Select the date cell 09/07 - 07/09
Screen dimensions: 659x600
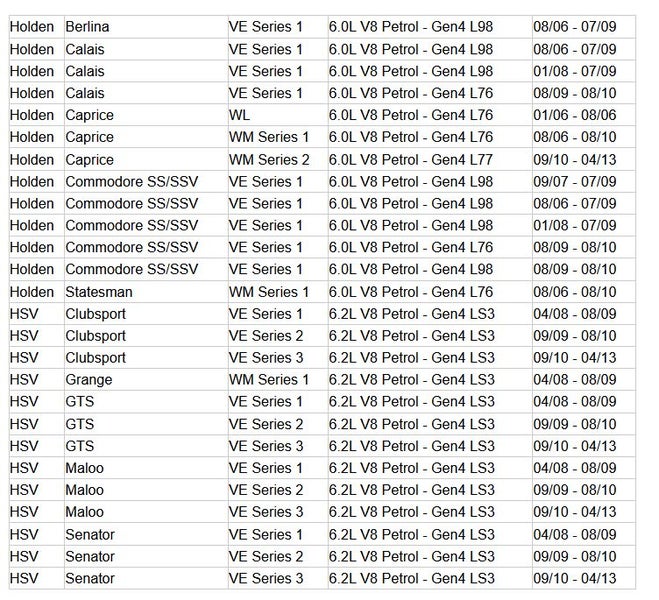(574, 181)
